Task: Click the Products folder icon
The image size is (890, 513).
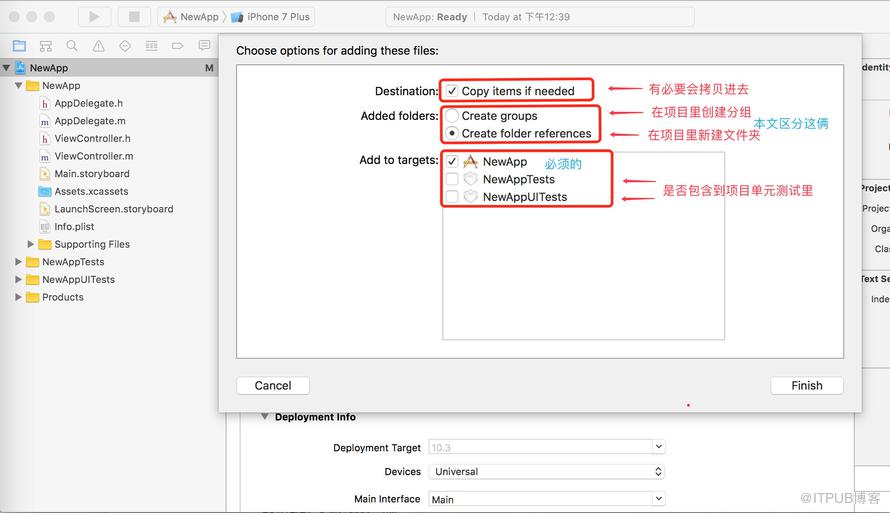Action: pyautogui.click(x=33, y=297)
